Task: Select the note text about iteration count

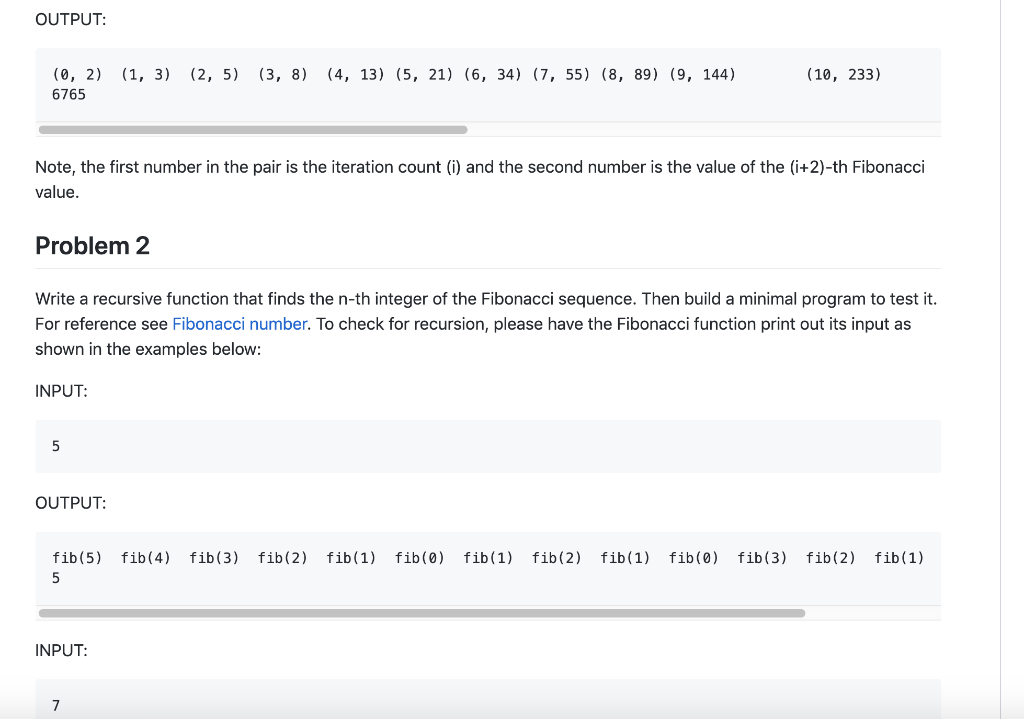Action: point(478,179)
